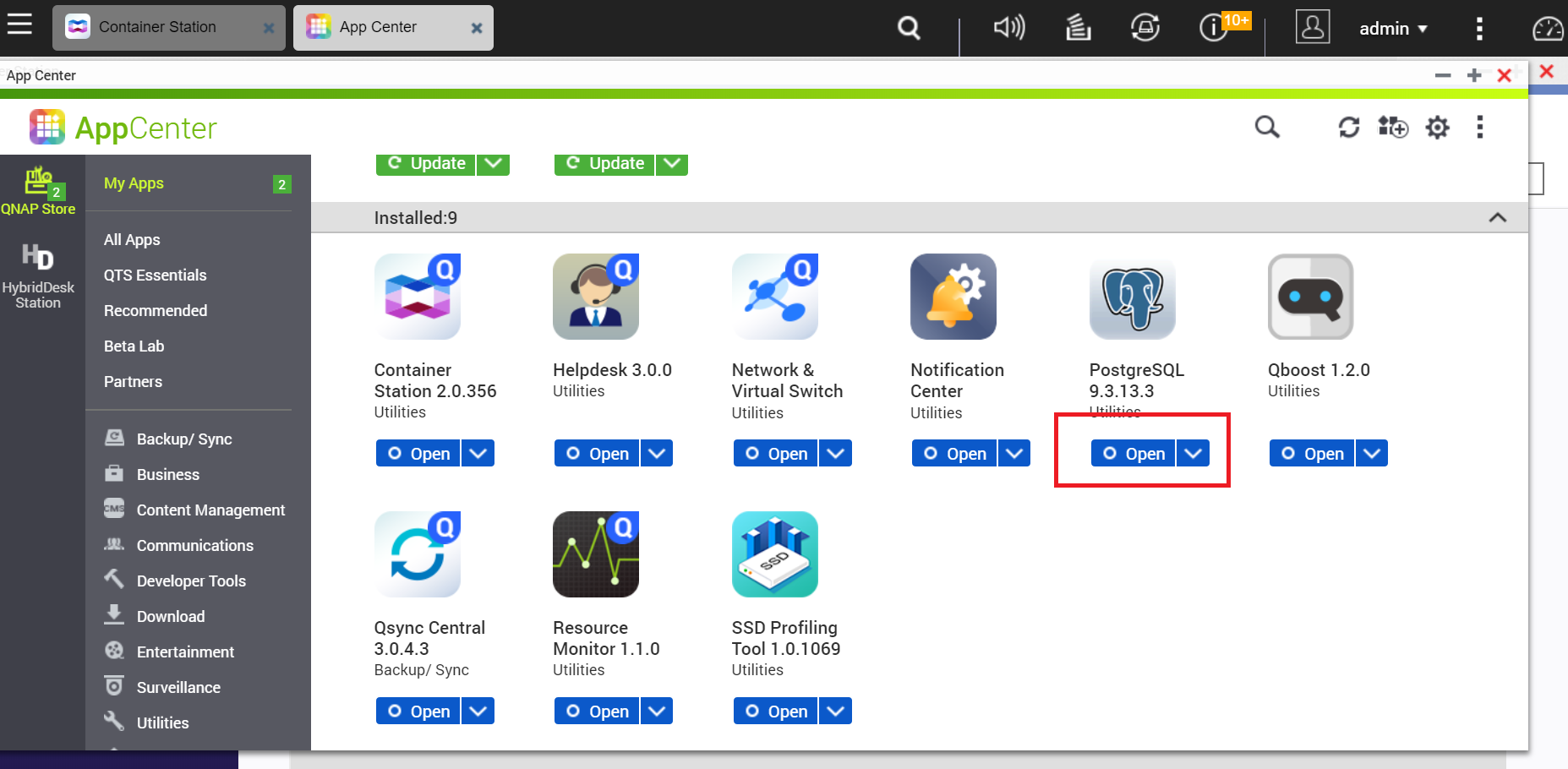
Task: Click the Qsync Central app icon
Action: [418, 554]
